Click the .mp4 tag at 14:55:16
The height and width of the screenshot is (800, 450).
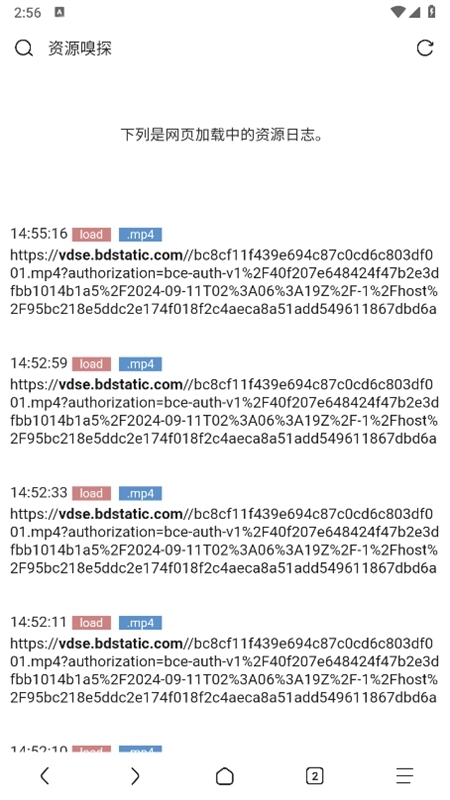(140, 235)
